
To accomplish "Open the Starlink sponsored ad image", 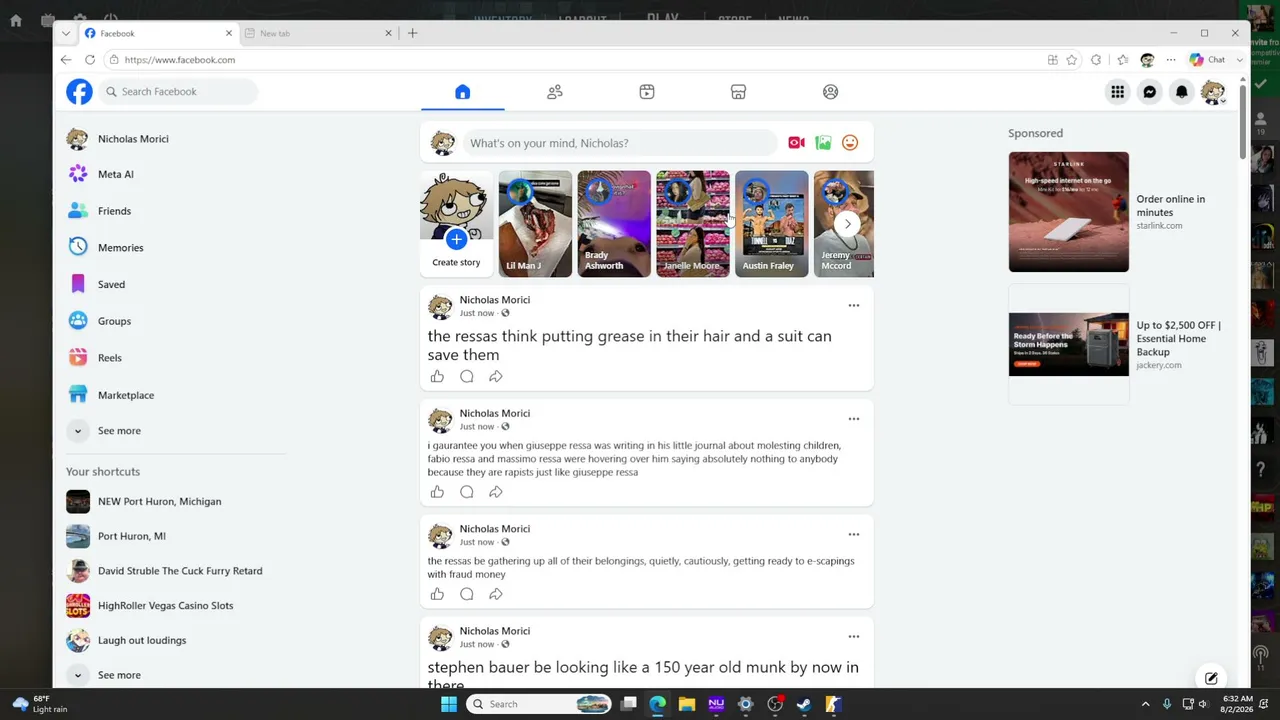I will tap(1068, 212).
